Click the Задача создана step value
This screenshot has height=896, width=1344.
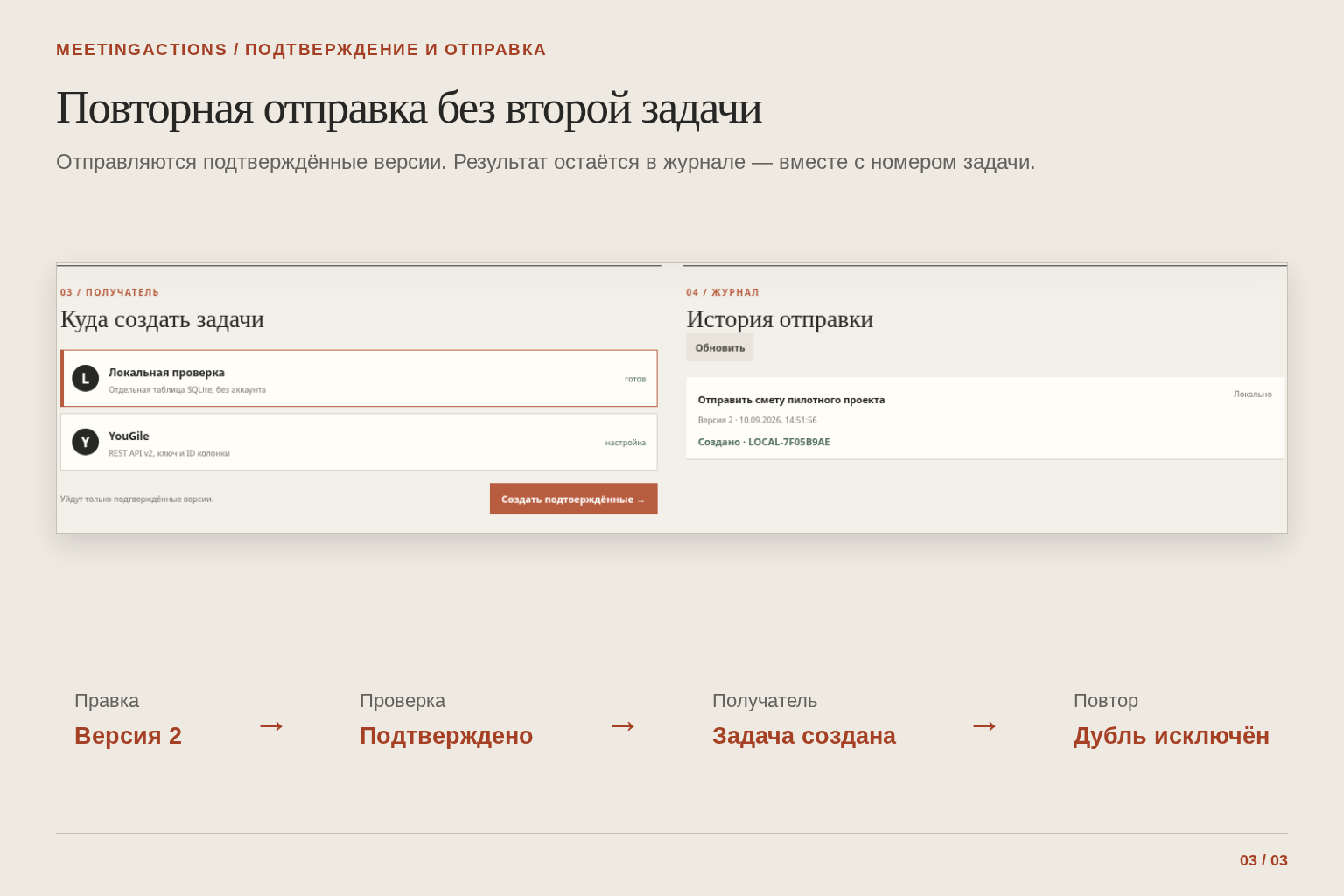[x=804, y=736]
